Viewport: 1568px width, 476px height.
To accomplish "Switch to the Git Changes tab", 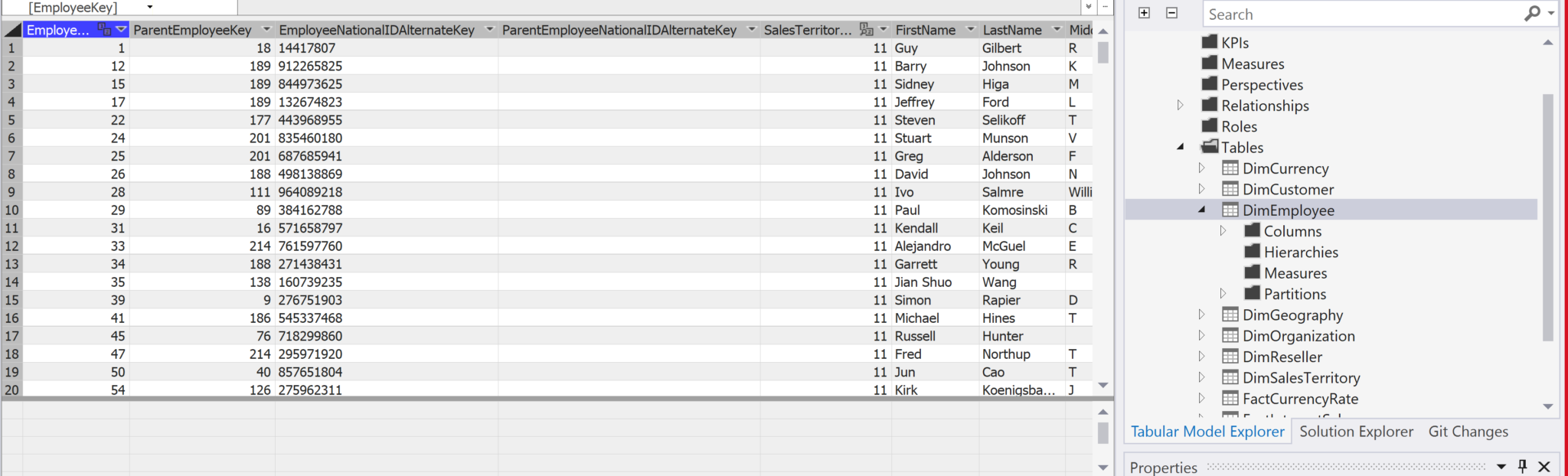I will (1468, 432).
